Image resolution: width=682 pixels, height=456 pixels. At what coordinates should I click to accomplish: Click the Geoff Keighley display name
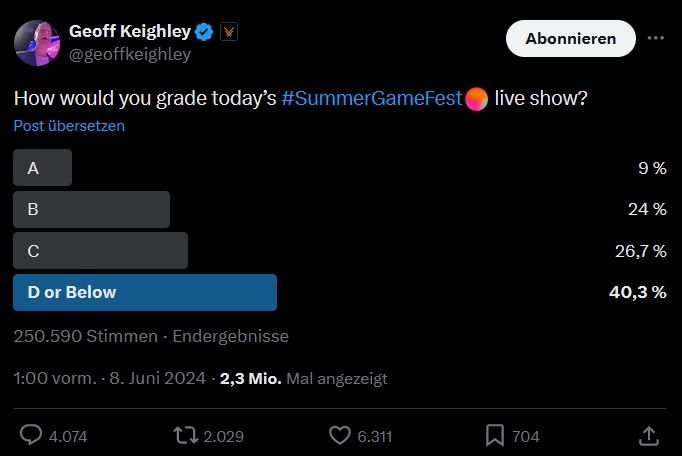click(129, 32)
